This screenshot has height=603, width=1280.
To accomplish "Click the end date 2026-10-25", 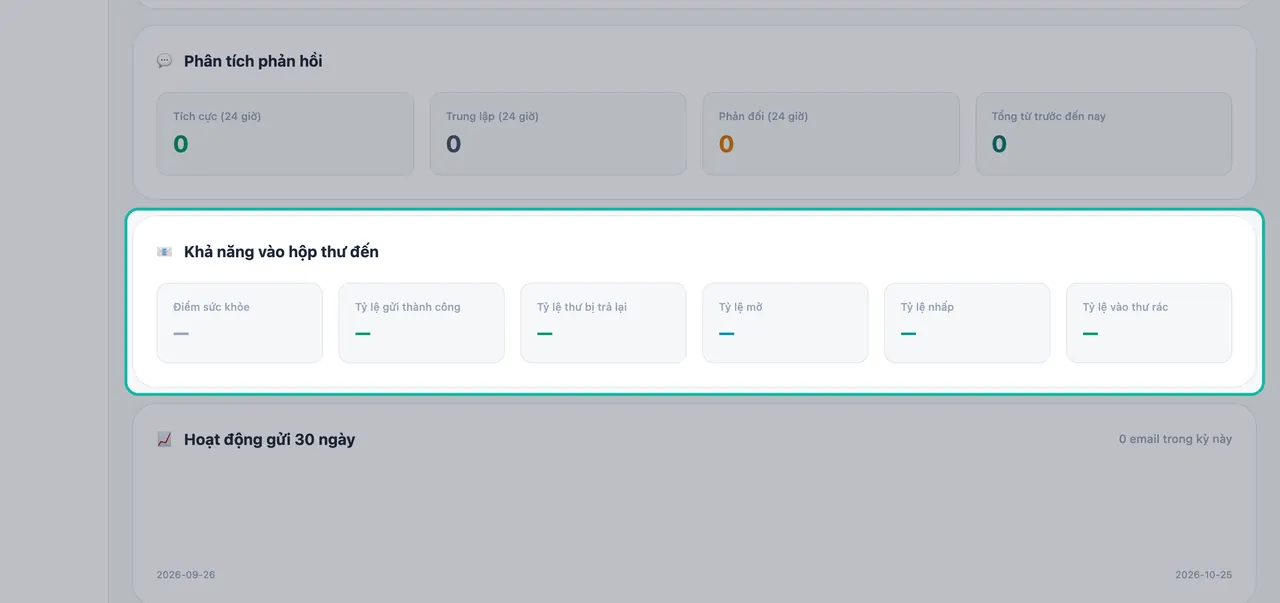I will pos(1204,575).
